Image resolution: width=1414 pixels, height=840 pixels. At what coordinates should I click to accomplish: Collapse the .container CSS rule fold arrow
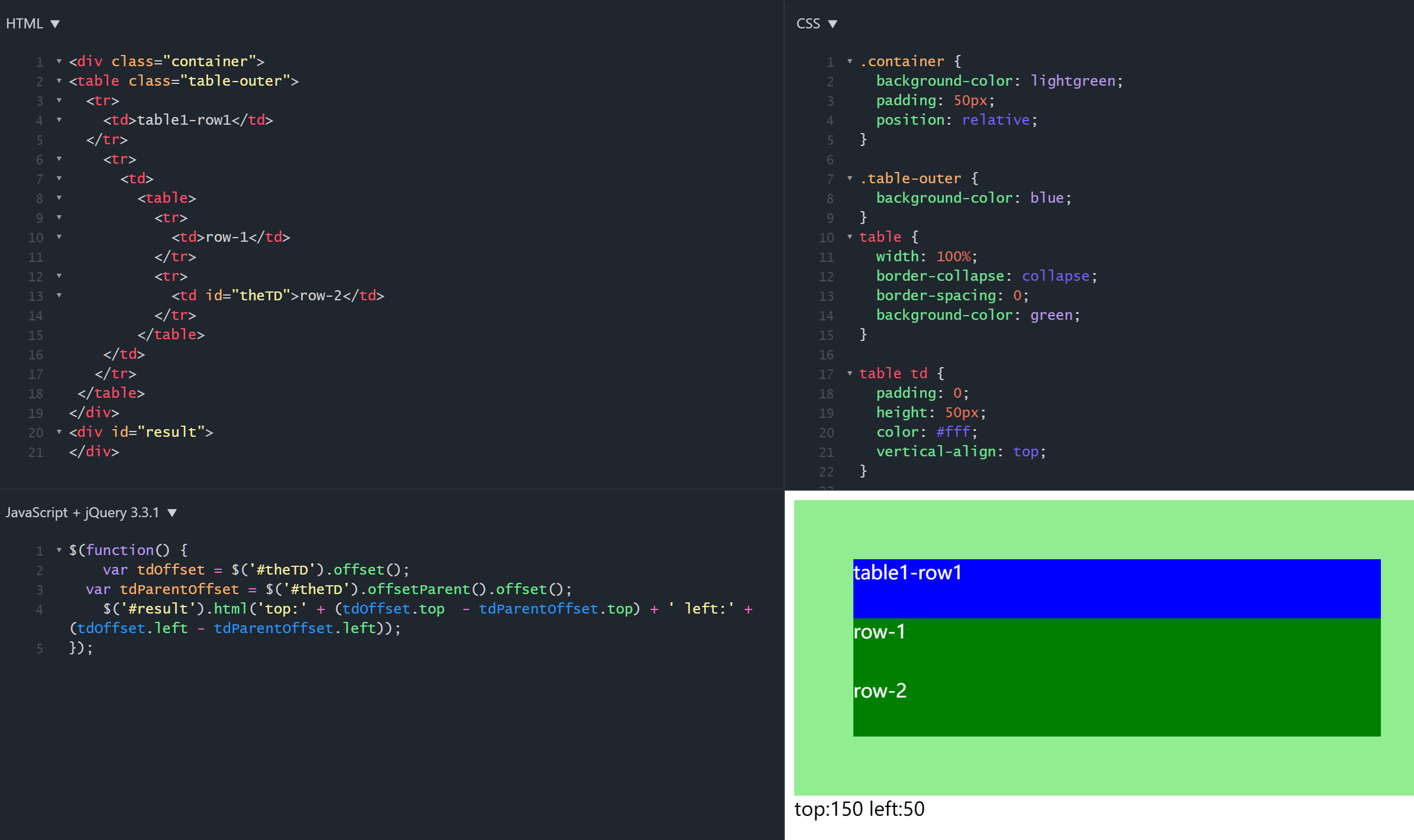pos(850,61)
